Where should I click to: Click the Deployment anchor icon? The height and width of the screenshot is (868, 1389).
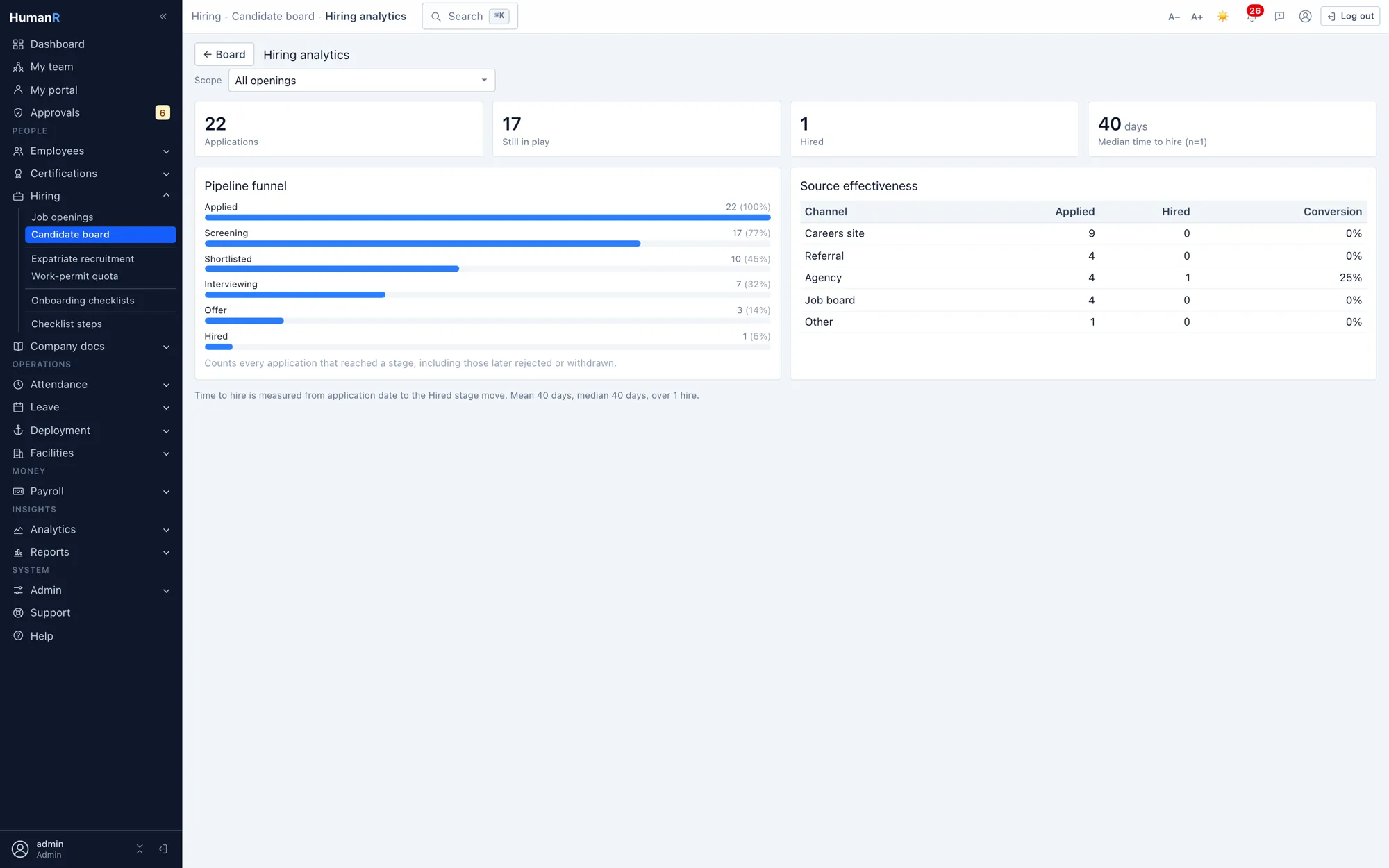tap(18, 431)
